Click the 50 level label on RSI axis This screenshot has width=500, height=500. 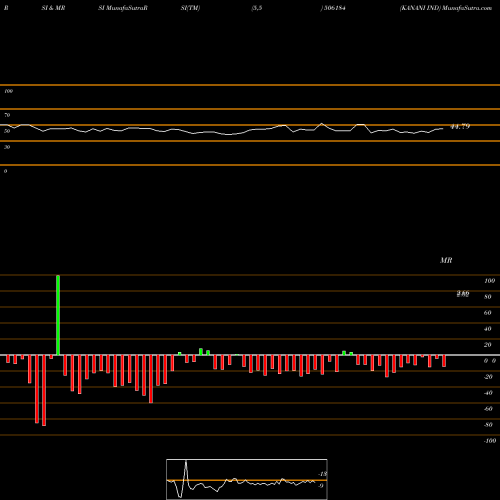pyautogui.click(x=7, y=131)
